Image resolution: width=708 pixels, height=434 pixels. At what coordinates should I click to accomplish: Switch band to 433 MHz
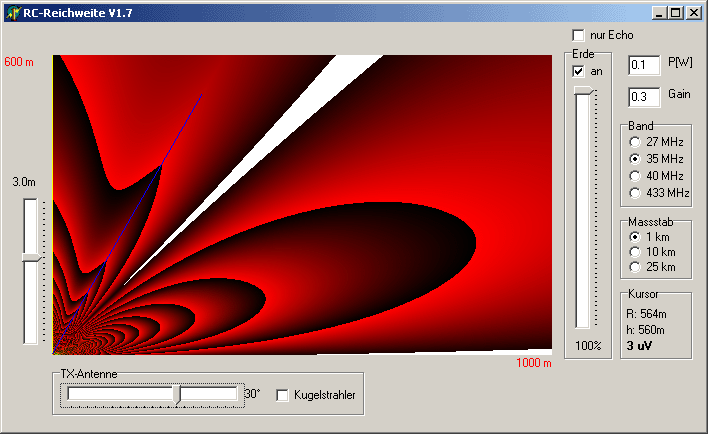tap(634, 192)
